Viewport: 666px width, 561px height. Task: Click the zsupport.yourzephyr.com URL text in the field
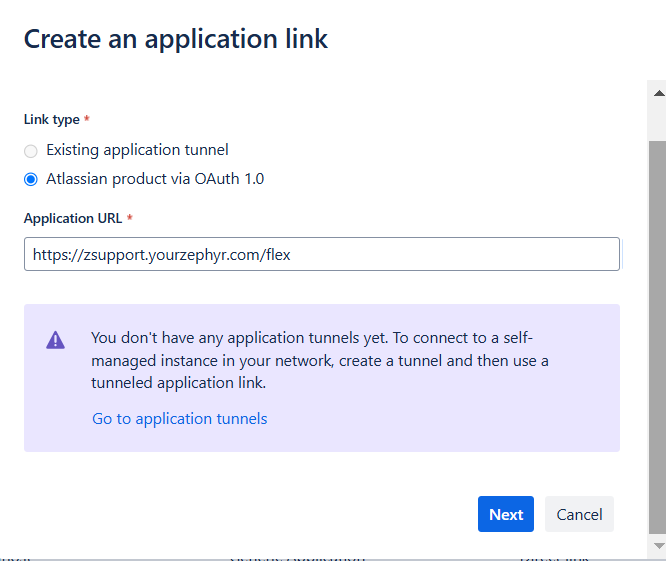coord(162,255)
